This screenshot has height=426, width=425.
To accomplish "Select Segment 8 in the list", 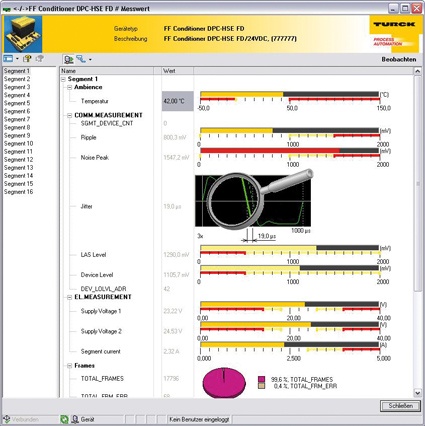I will pyautogui.click(x=17, y=127).
